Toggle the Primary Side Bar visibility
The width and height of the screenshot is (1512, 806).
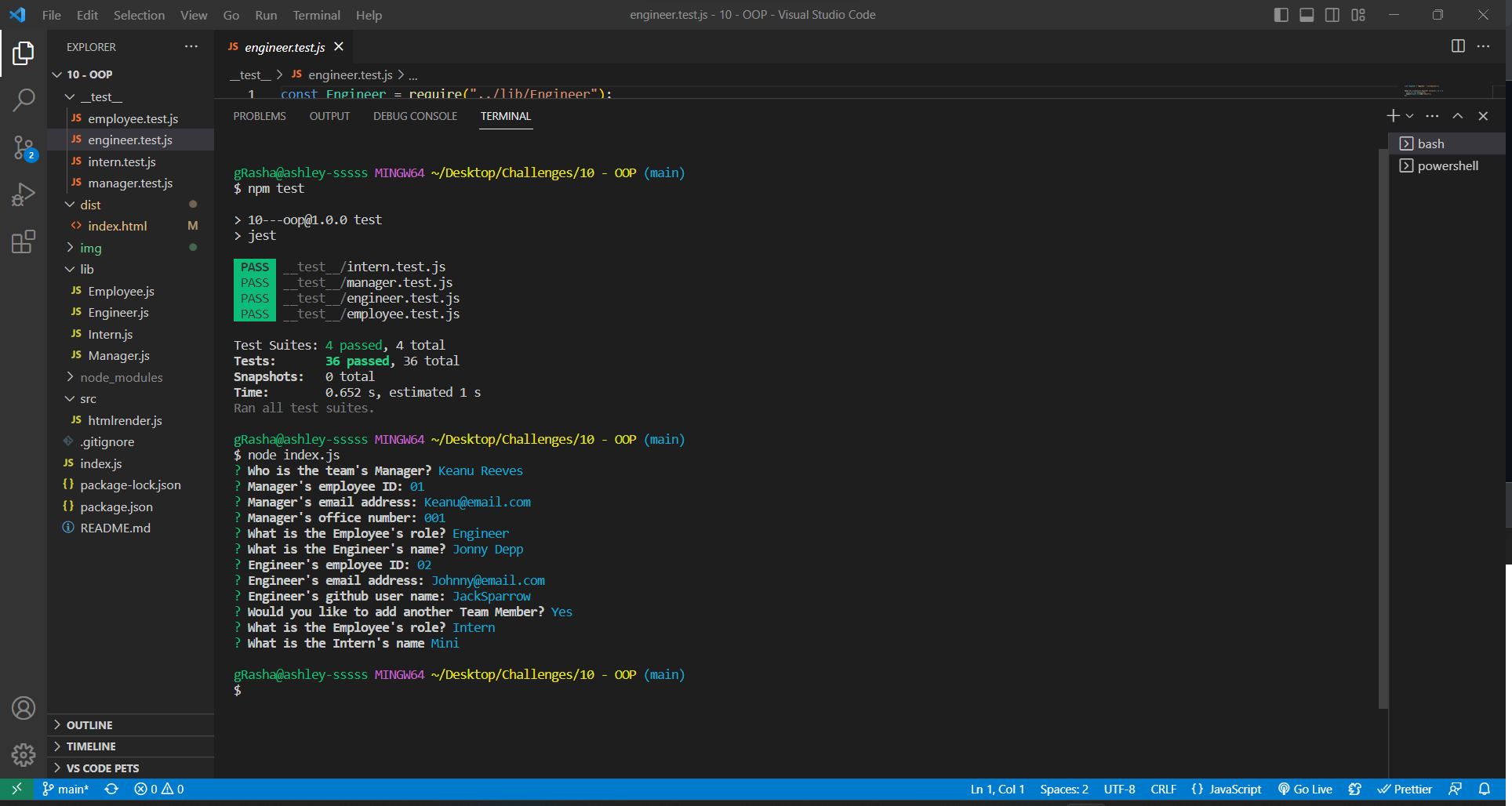1281,14
